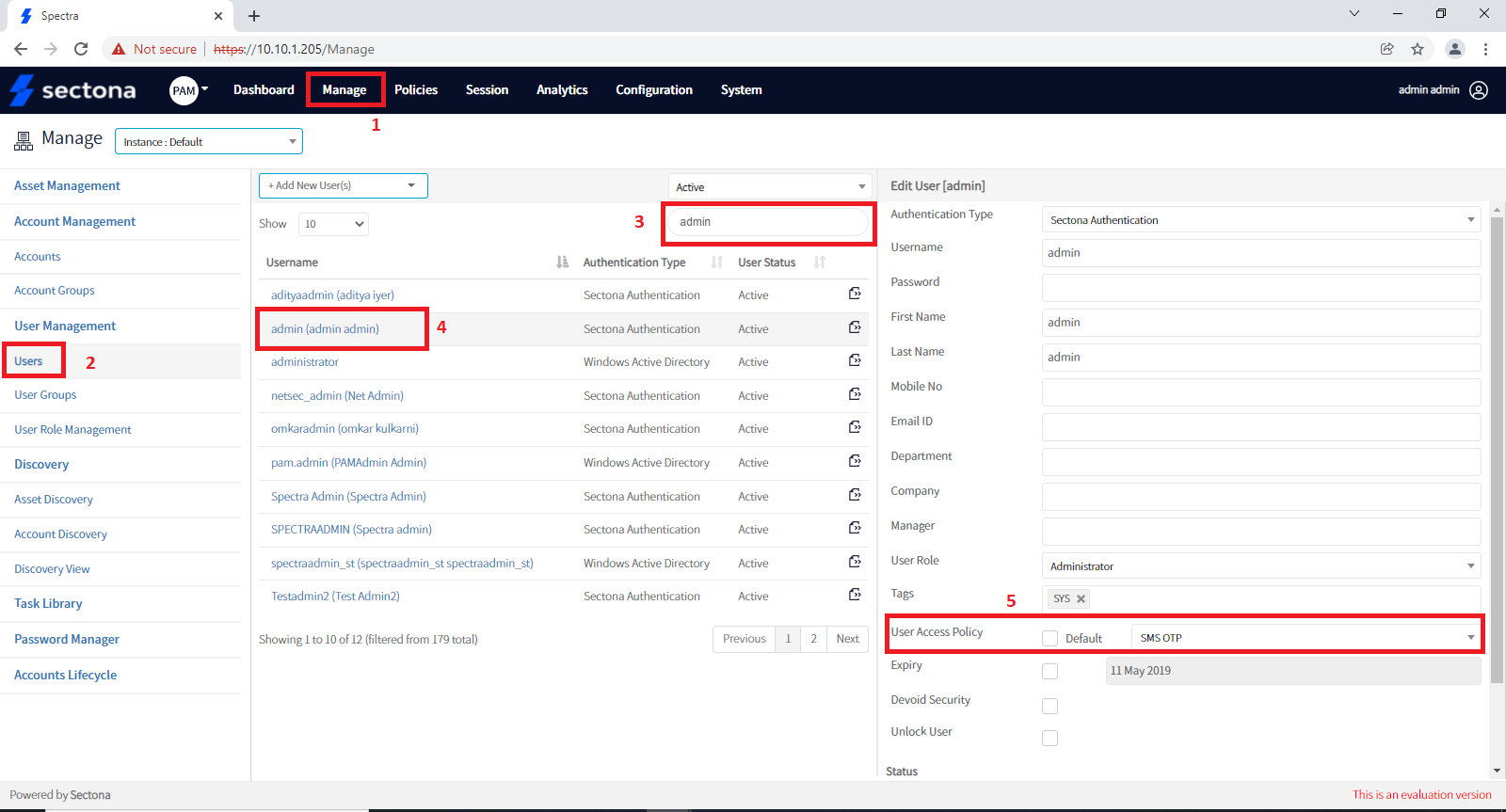Click the sort icon for User Status
The image size is (1506, 812).
(819, 263)
